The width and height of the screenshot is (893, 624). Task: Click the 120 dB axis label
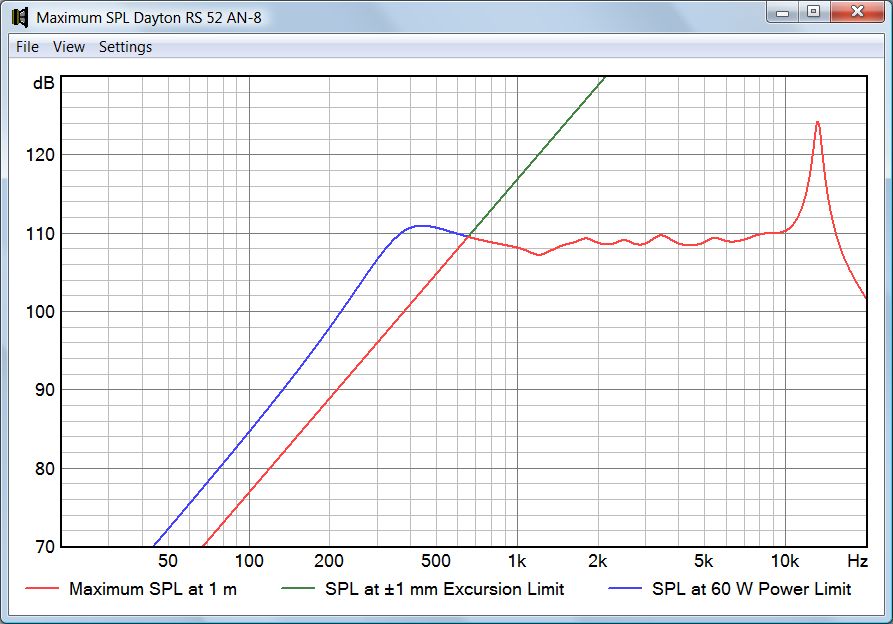point(40,155)
